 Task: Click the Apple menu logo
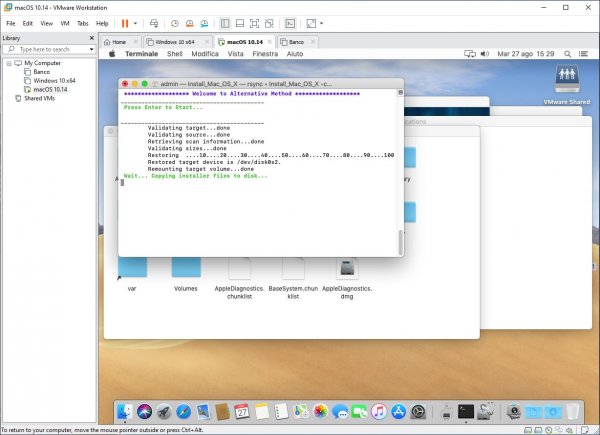click(x=112, y=54)
